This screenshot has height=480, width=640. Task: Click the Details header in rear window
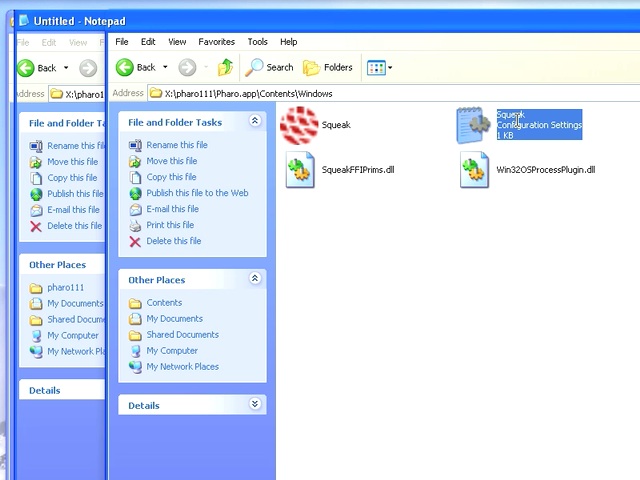(44, 390)
